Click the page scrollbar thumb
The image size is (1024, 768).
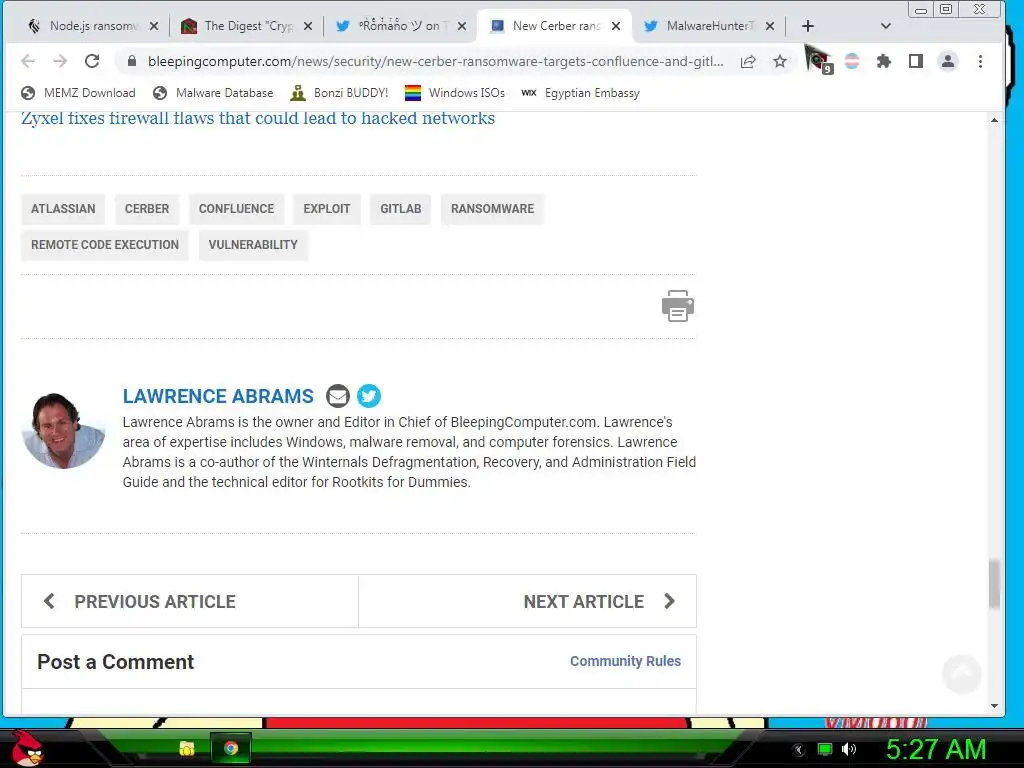tap(994, 584)
